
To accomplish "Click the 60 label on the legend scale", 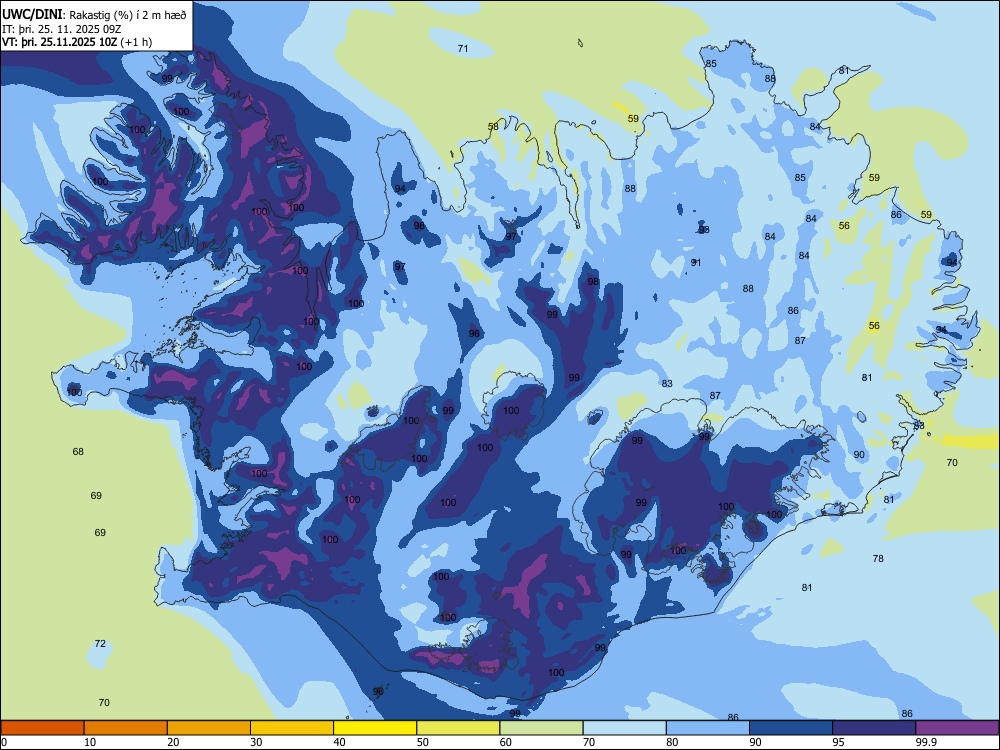I will coord(506,742).
